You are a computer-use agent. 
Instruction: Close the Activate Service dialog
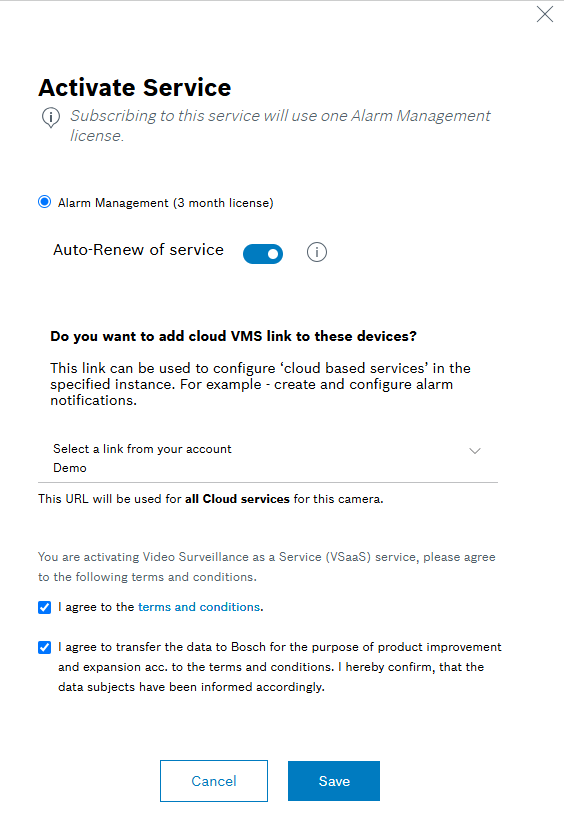(544, 14)
